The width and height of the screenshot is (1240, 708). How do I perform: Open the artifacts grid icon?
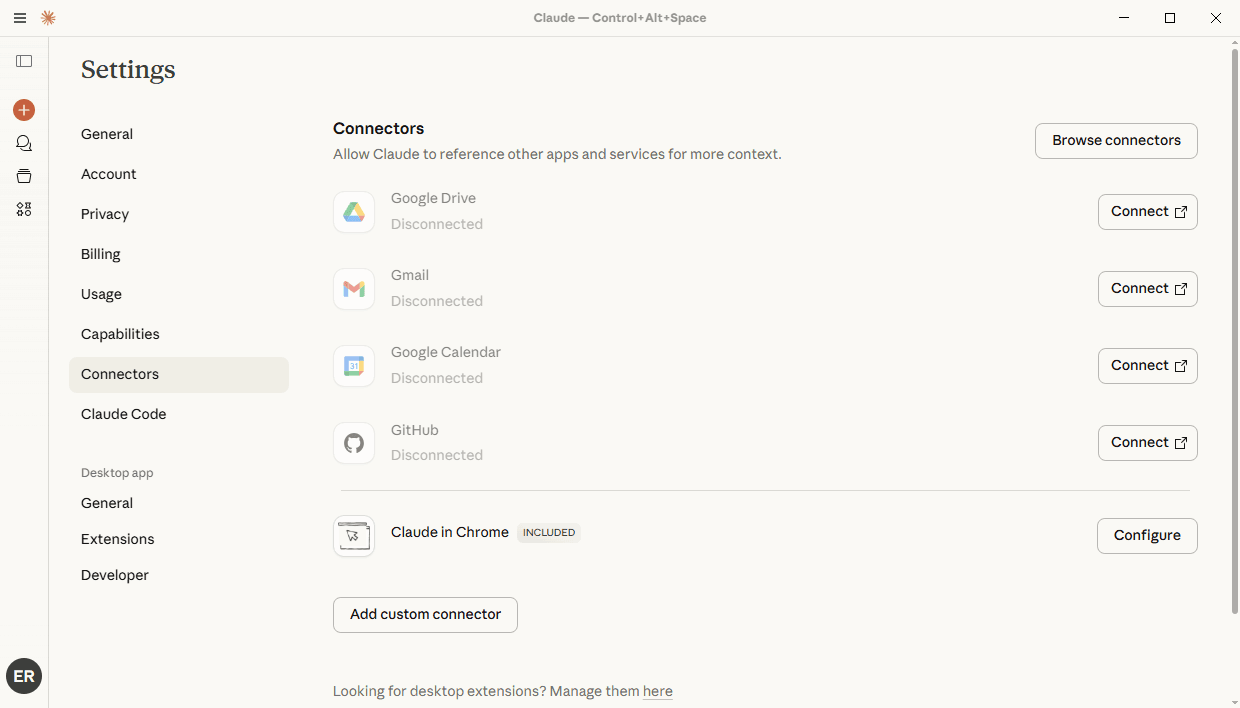coord(24,209)
